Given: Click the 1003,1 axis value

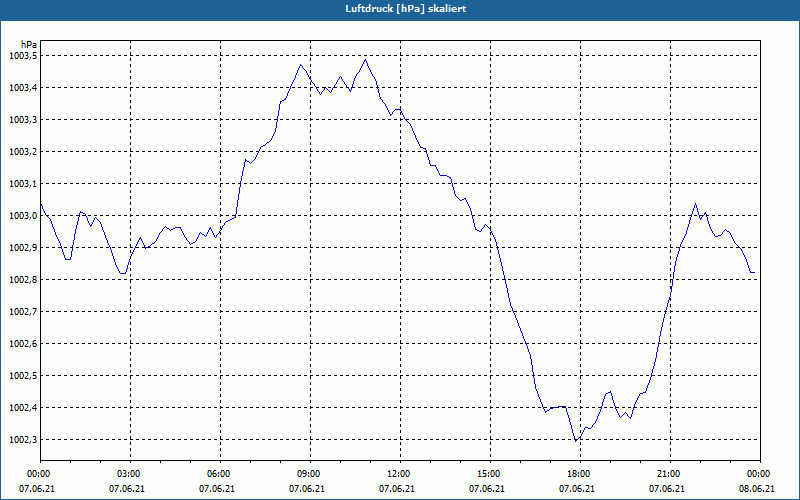Looking at the screenshot, I should pyautogui.click(x=23, y=184).
